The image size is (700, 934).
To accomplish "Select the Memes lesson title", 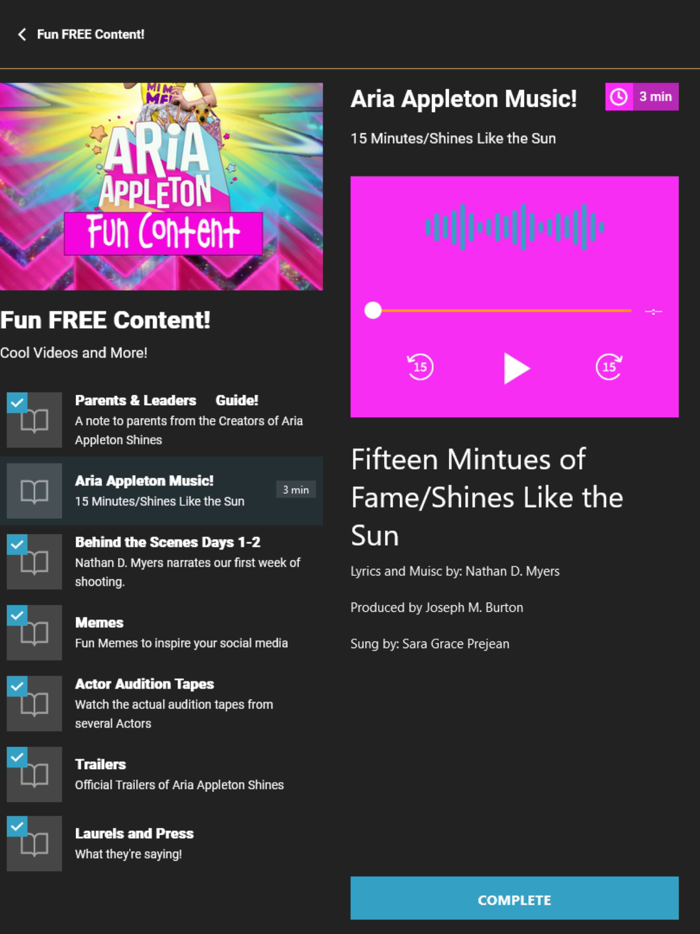I will click(99, 622).
